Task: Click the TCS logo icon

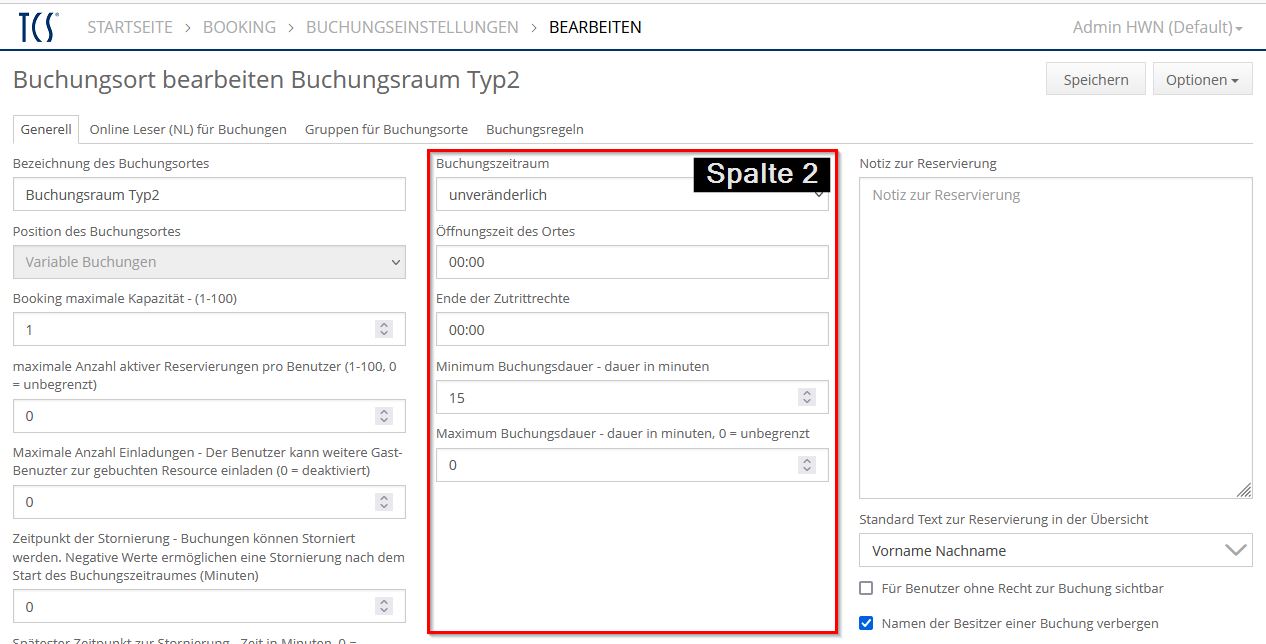Action: (38, 27)
